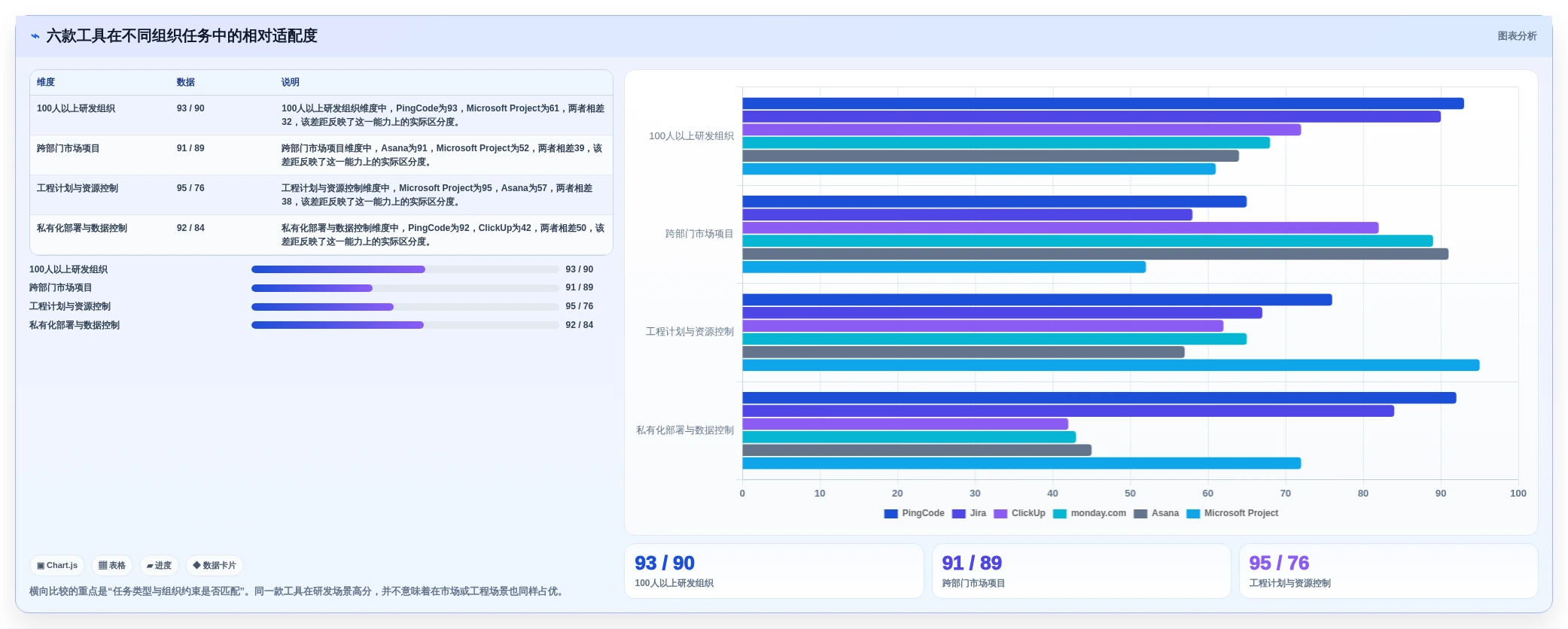Click the 说明 column header
This screenshot has width=1568, height=629.
tap(291, 82)
